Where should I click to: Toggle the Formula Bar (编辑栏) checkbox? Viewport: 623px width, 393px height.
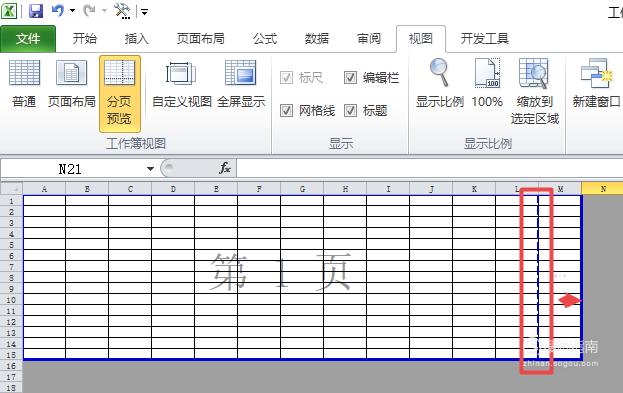pyautogui.click(x=350, y=77)
